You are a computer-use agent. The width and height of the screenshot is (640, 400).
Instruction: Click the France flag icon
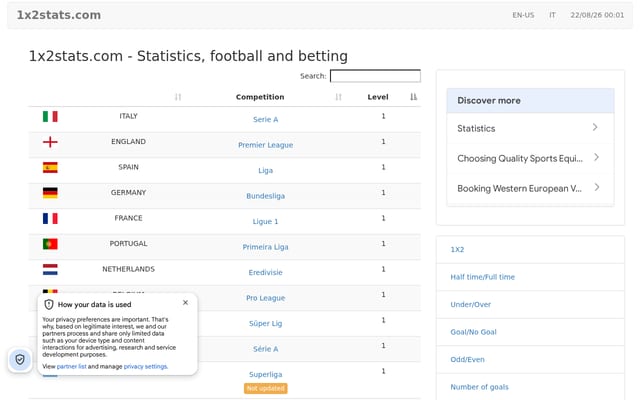tap(50, 218)
